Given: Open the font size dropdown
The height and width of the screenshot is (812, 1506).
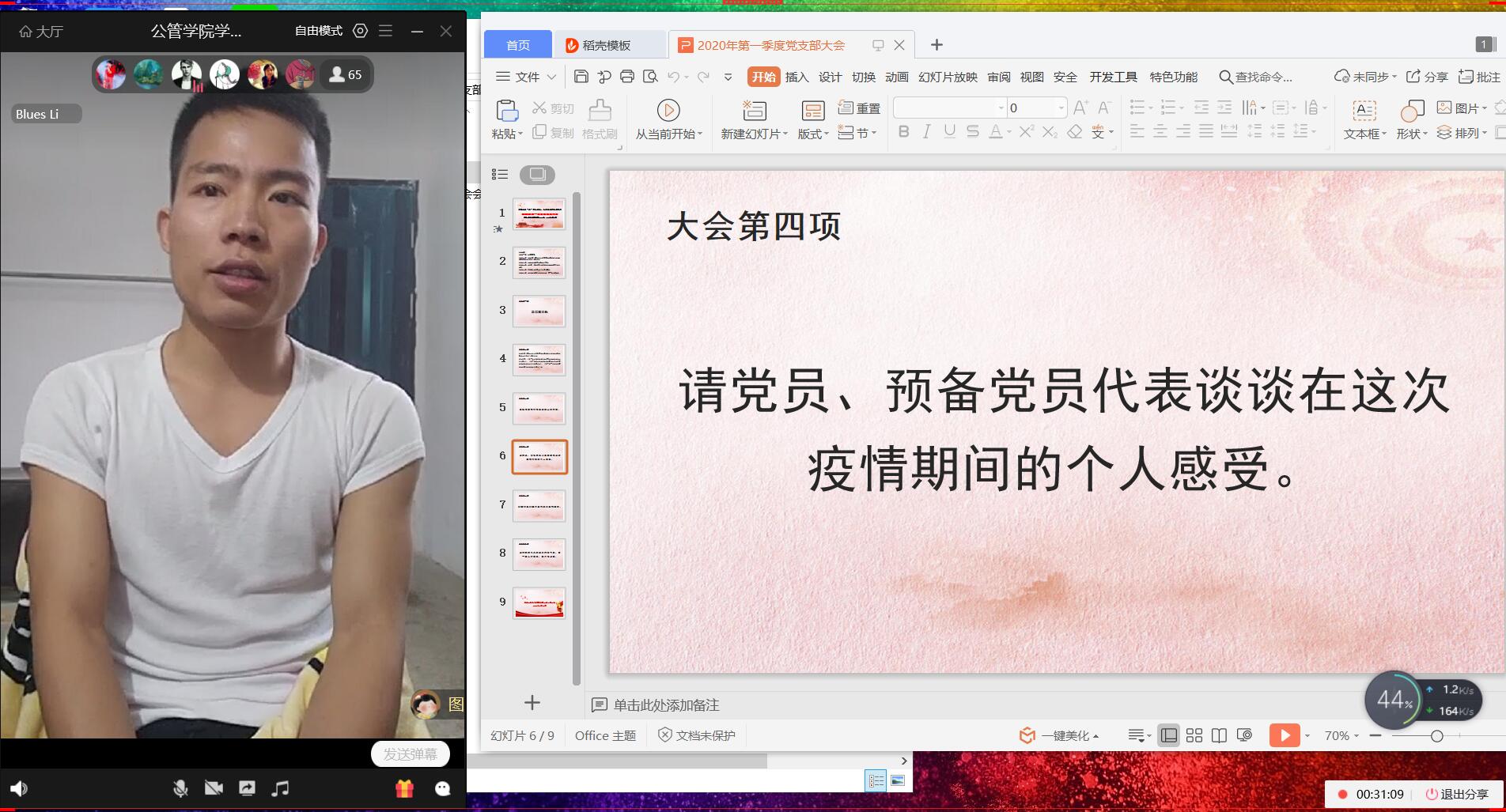Looking at the screenshot, I should click(1061, 108).
